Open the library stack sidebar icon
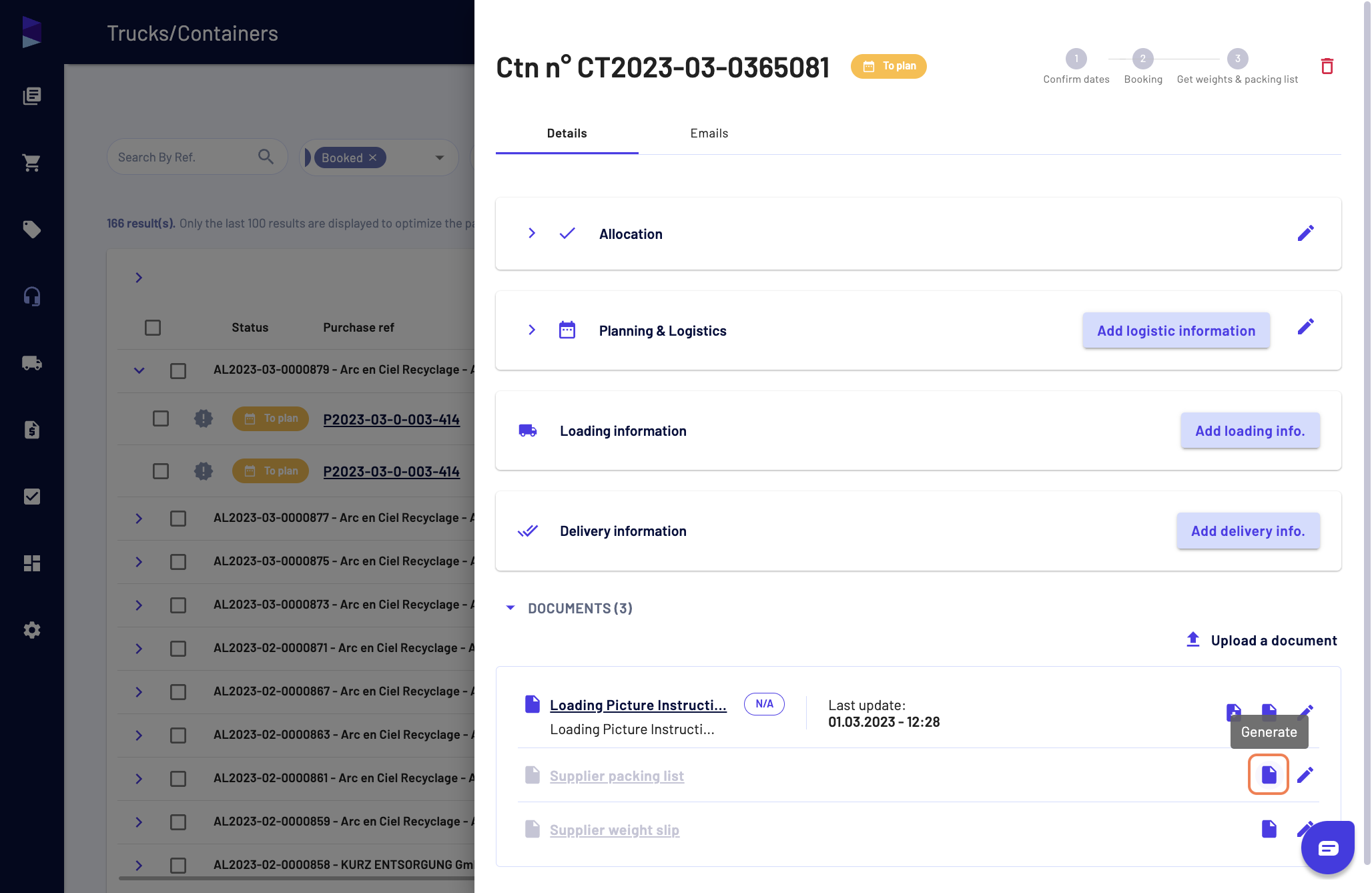This screenshot has height=893, width=1372. (x=31, y=96)
